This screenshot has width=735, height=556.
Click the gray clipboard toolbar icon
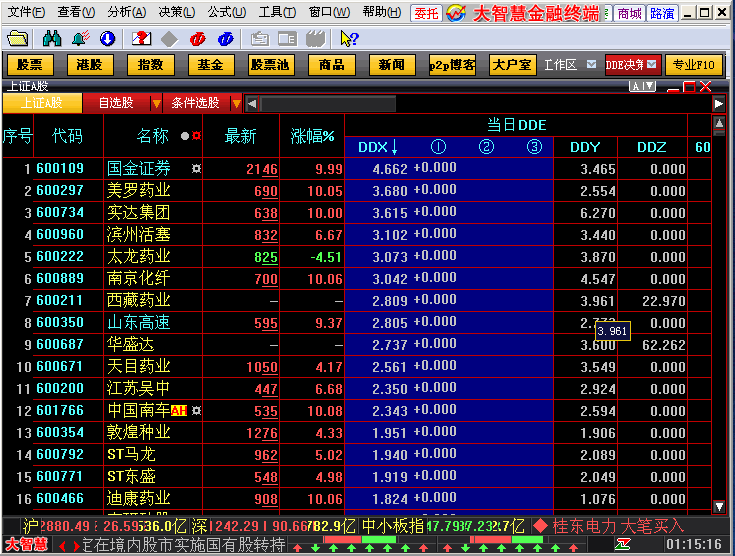pos(259,39)
